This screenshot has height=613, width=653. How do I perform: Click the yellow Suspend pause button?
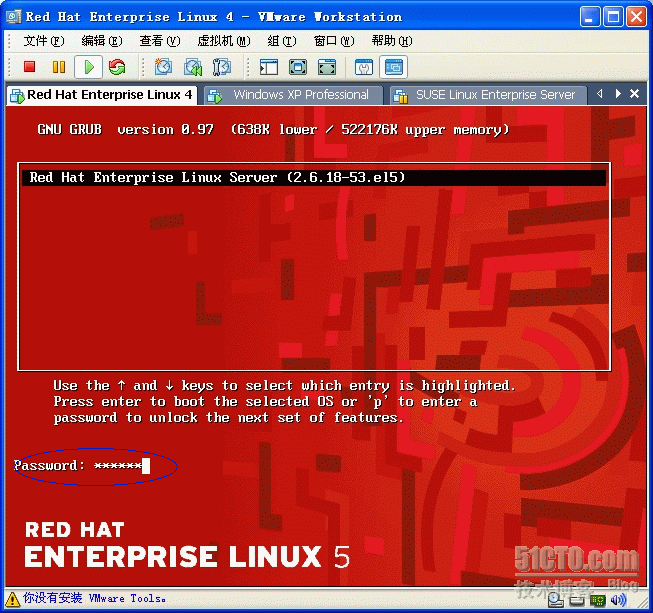pos(59,67)
